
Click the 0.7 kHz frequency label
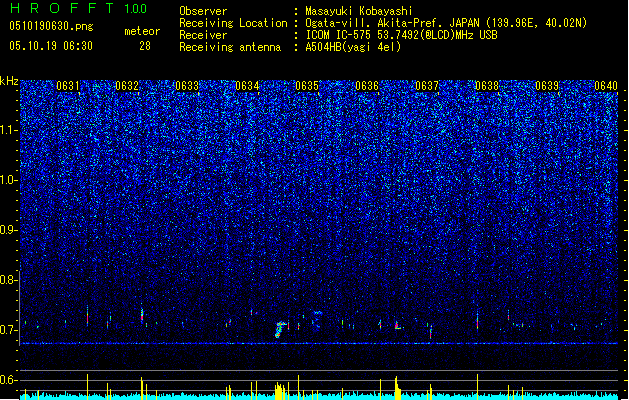pos(9,330)
